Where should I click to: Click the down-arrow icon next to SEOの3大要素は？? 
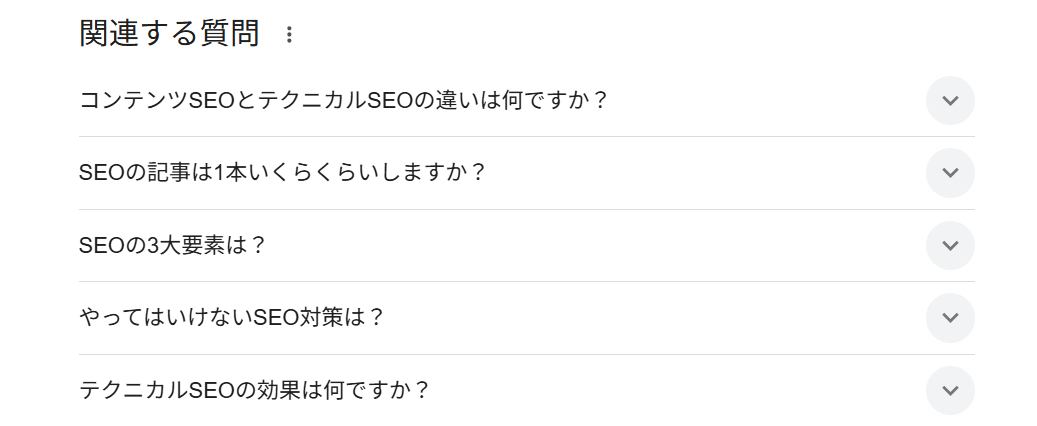pyautogui.click(x=950, y=246)
